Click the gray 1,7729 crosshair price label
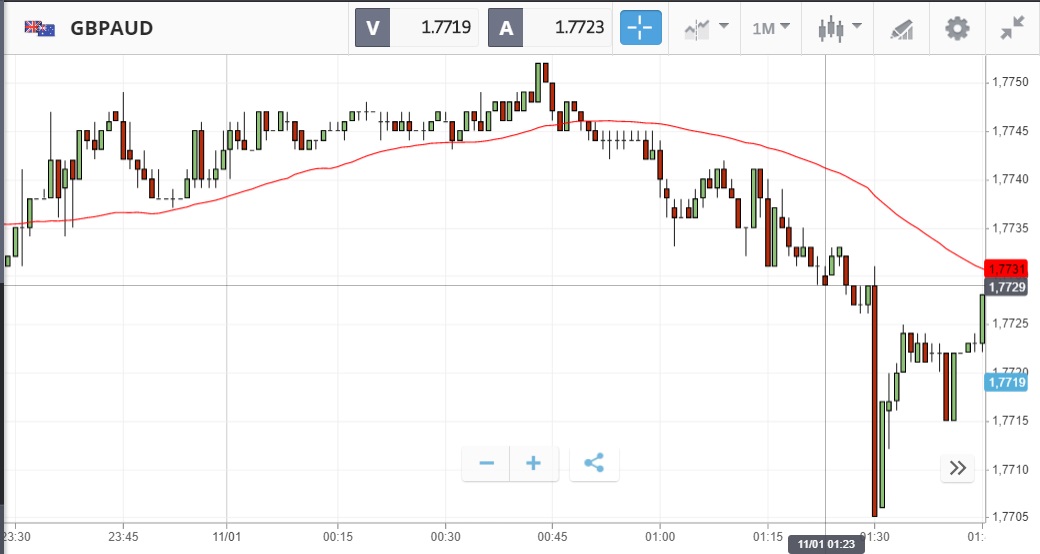 pyautogui.click(x=1005, y=287)
